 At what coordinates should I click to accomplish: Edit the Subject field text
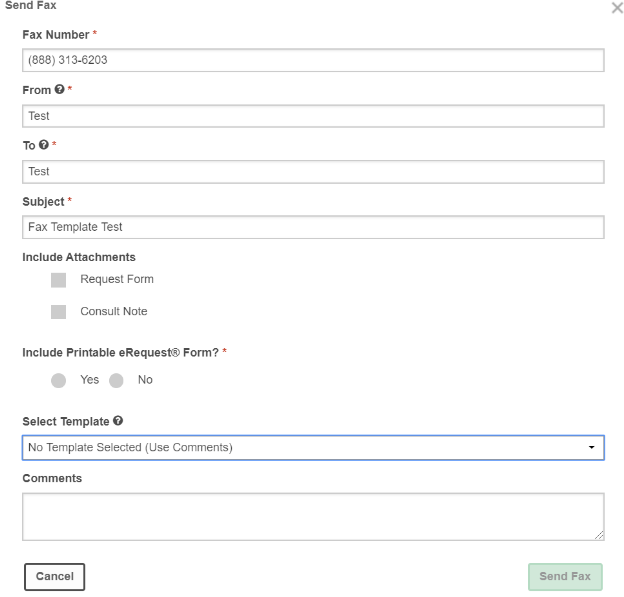(313, 227)
